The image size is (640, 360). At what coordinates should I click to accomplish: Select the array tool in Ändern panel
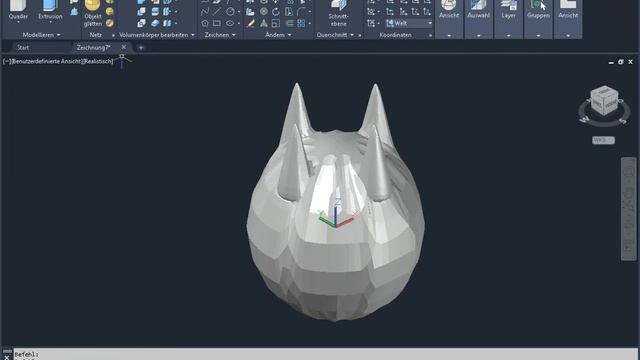tap(301, 24)
